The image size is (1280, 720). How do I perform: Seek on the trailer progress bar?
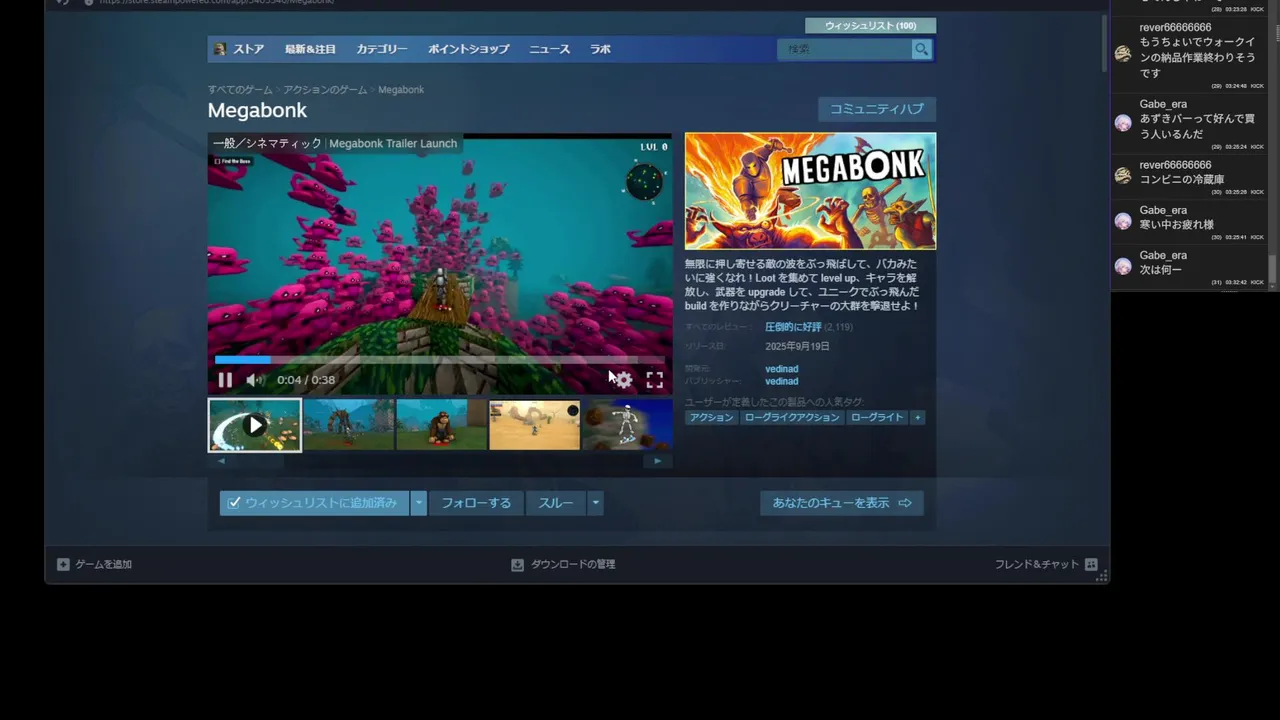tap(439, 360)
